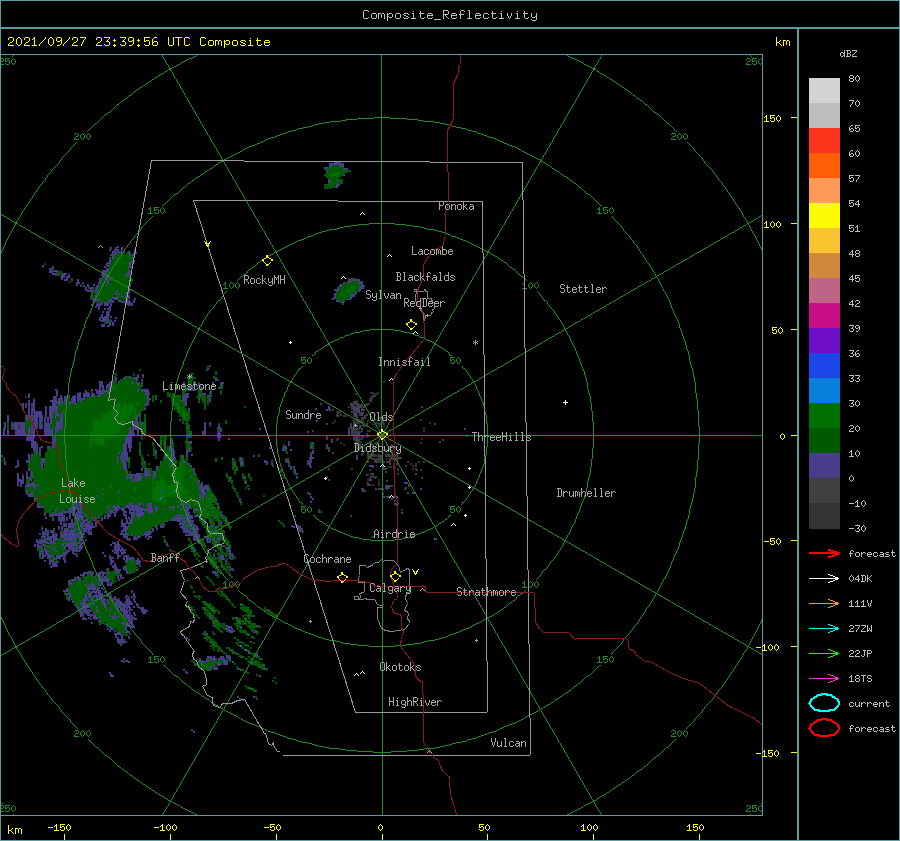Click the light gray 80-70 dBZ swatch
Screen dimensions: 900x841
point(824,90)
